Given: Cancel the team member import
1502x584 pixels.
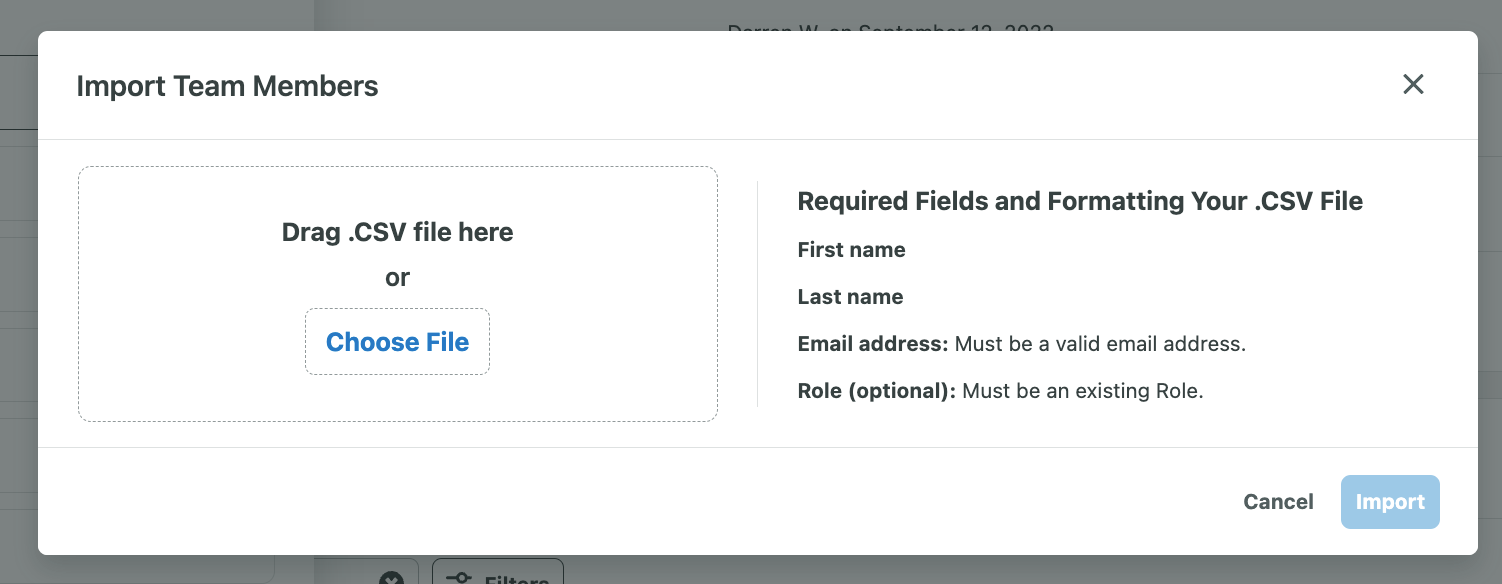Looking at the screenshot, I should coord(1278,502).
